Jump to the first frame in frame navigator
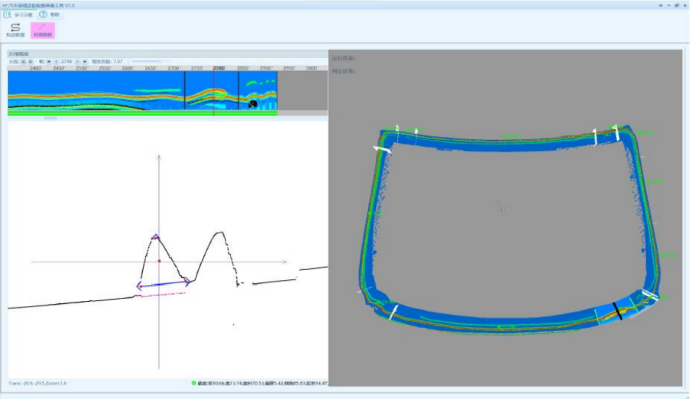The height and width of the screenshot is (400, 692). tap(49, 61)
